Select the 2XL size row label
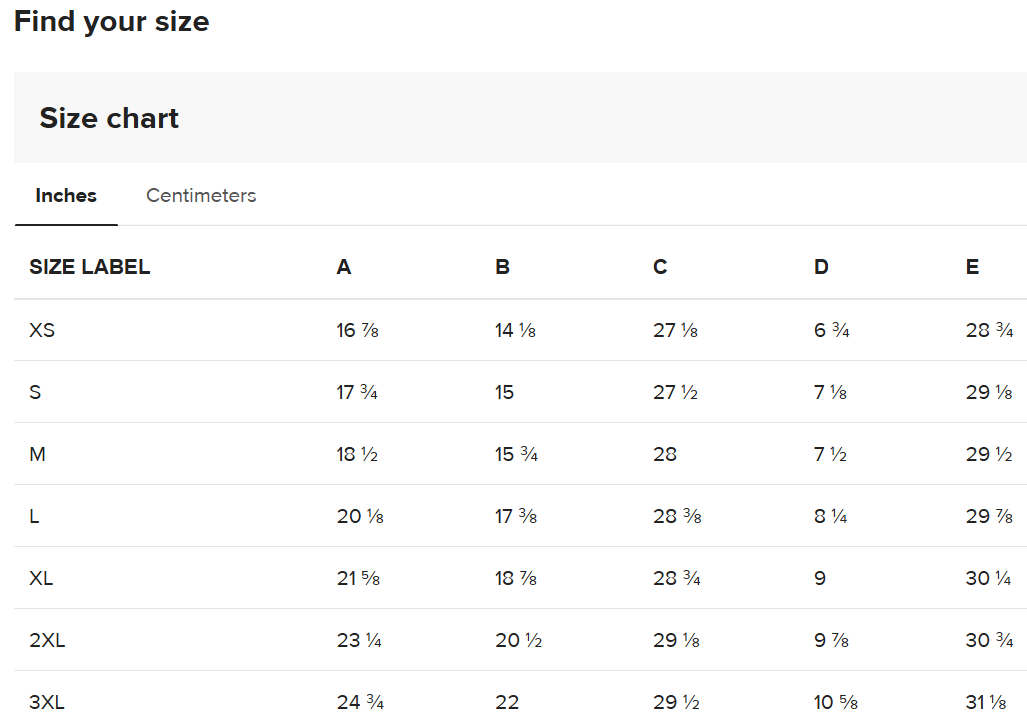1027x726 pixels. (47, 640)
